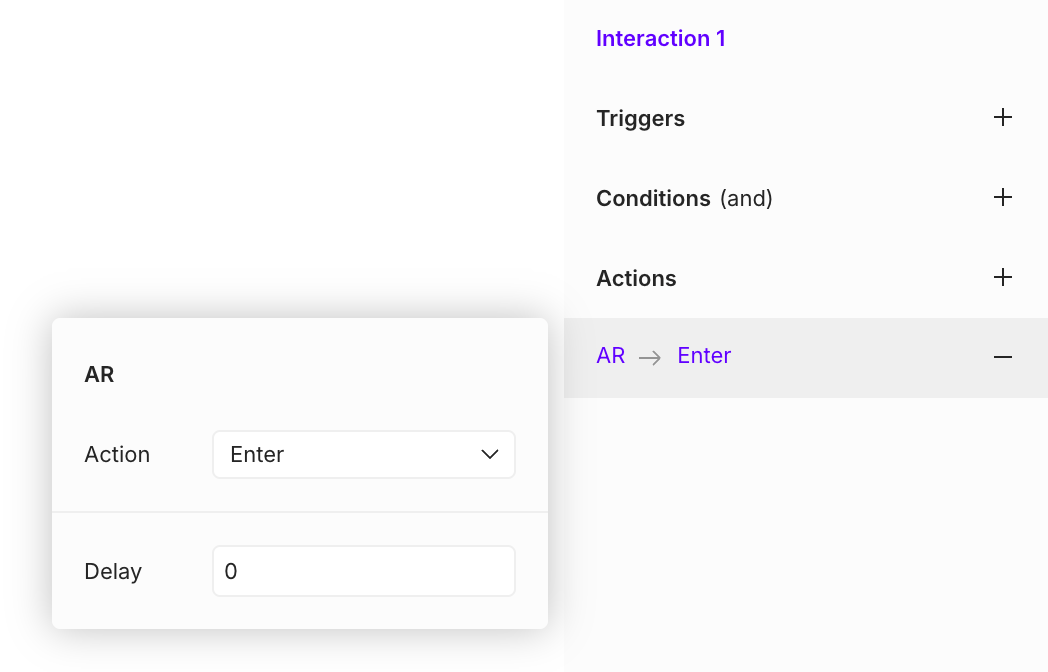Remove the AR Enter action with the minus icon

point(1003,357)
